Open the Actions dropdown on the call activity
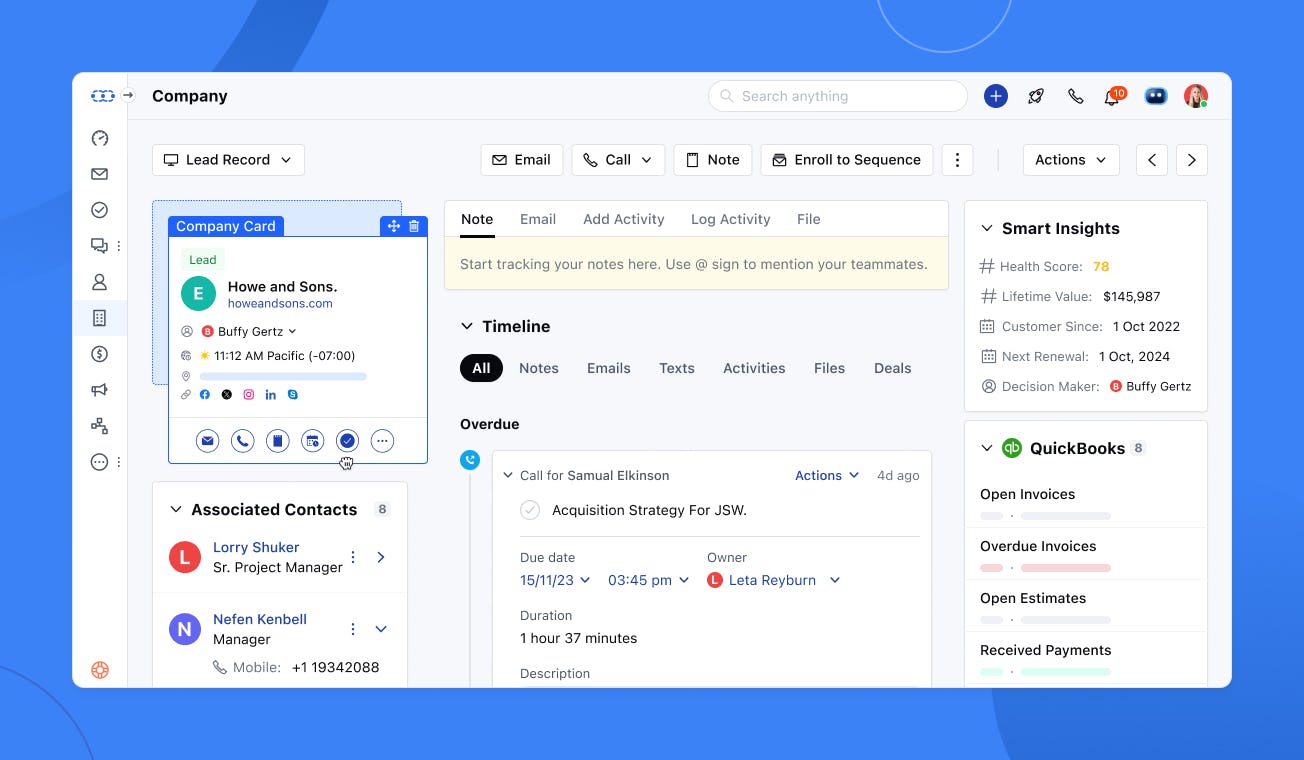Image resolution: width=1304 pixels, height=760 pixels. [827, 476]
